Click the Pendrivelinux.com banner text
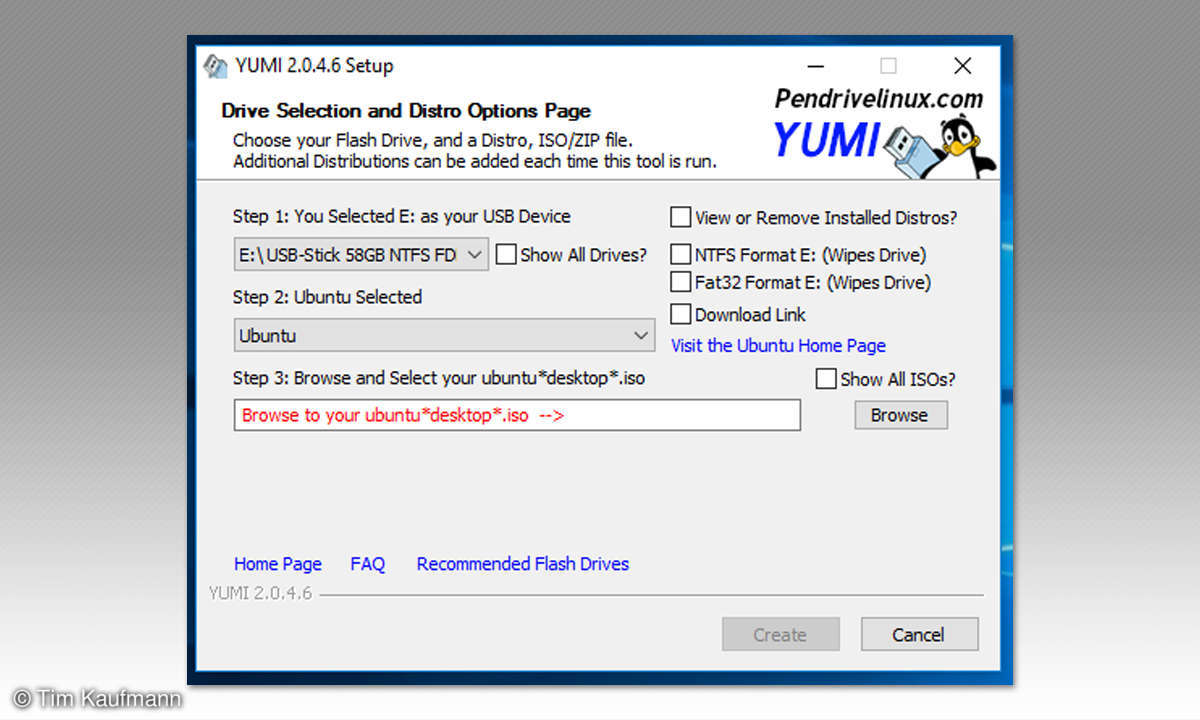The image size is (1200, 720). click(x=878, y=98)
